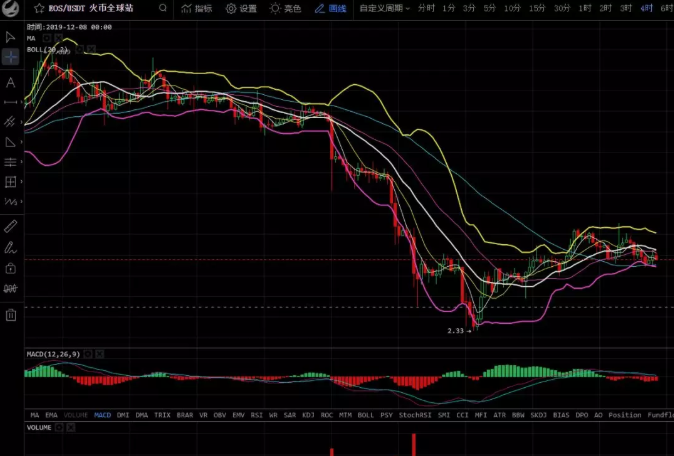This screenshot has height=456, width=674.
Task: Select the 4时 interval
Action: [x=646, y=8]
